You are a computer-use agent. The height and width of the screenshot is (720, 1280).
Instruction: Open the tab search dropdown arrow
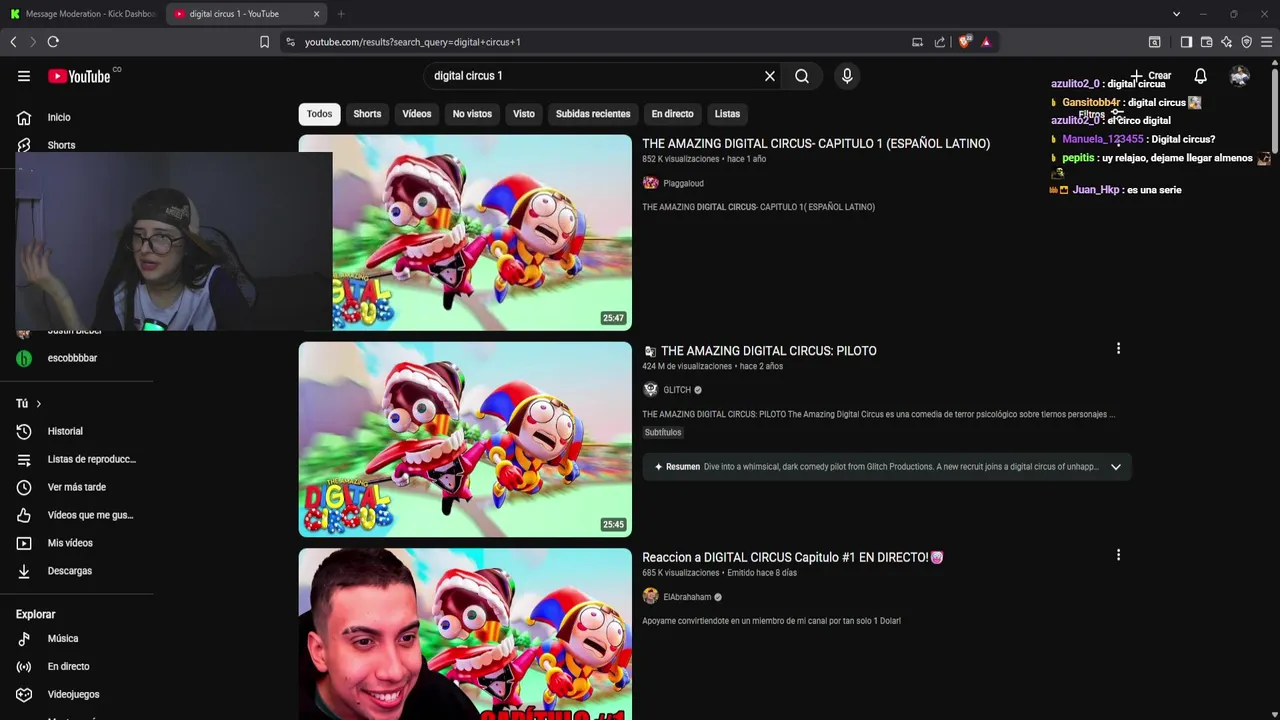pos(1176,14)
